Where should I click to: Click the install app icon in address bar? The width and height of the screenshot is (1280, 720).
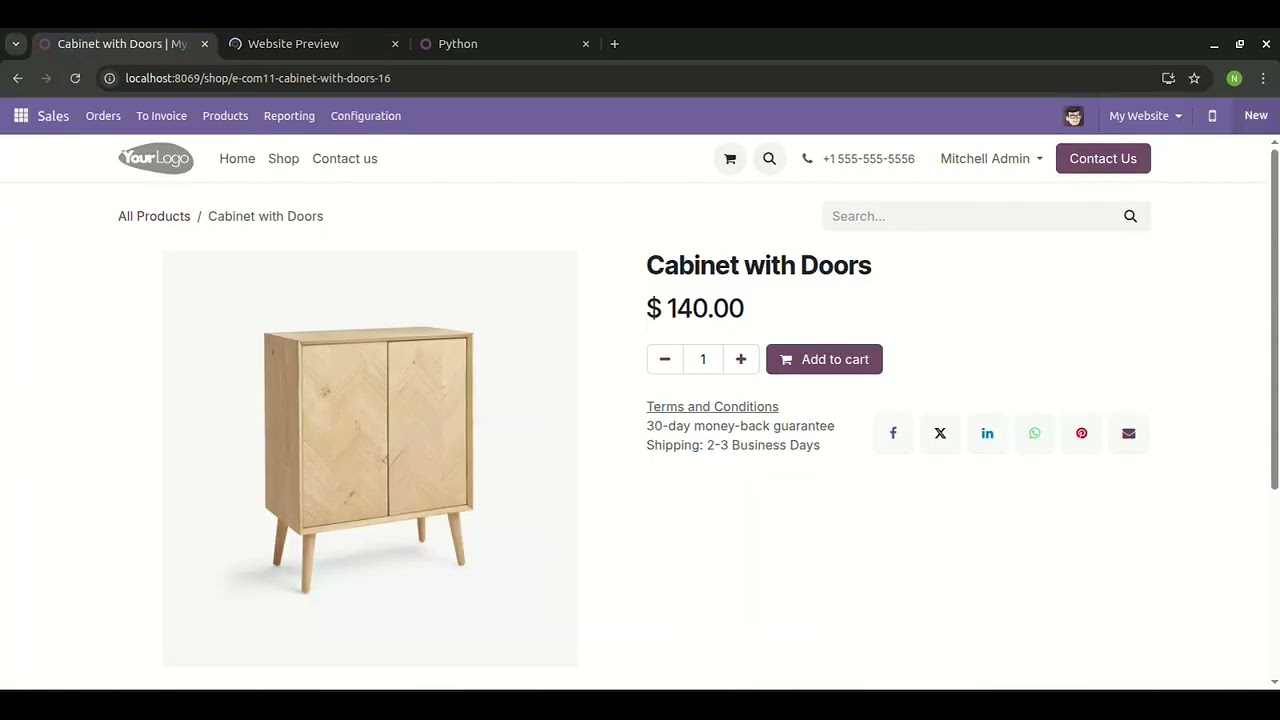[x=1168, y=78]
